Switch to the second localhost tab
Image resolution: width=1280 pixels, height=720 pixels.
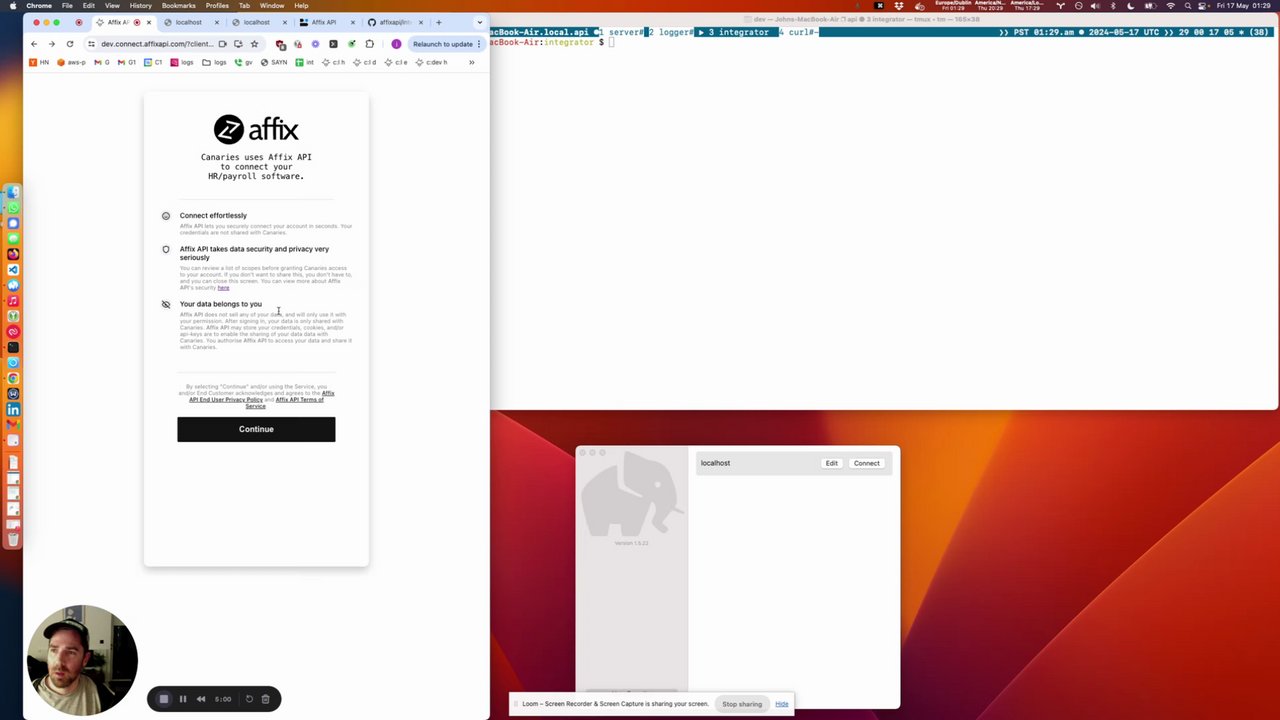point(257,22)
